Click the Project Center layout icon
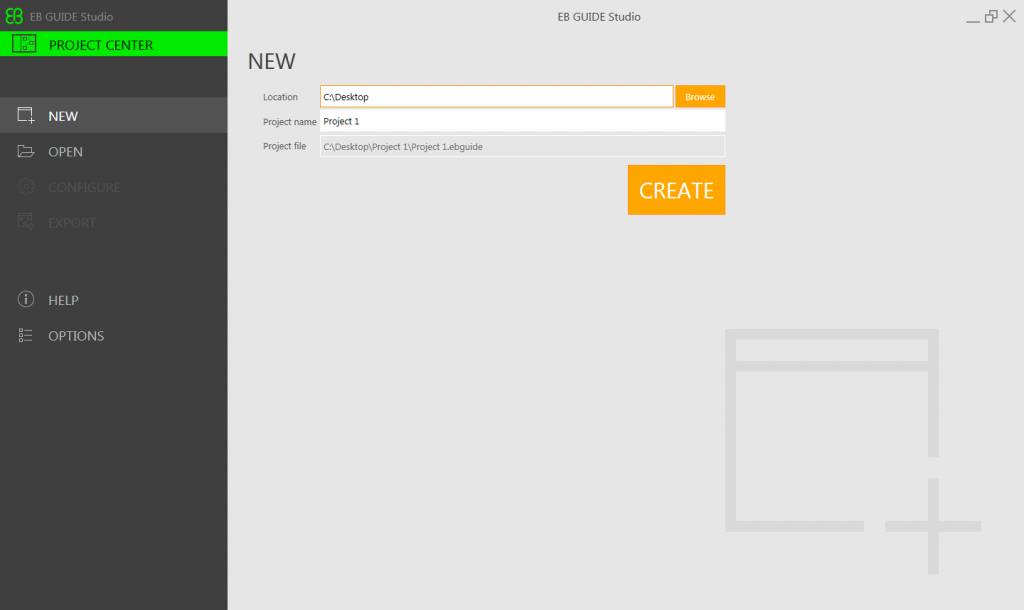 coord(24,44)
